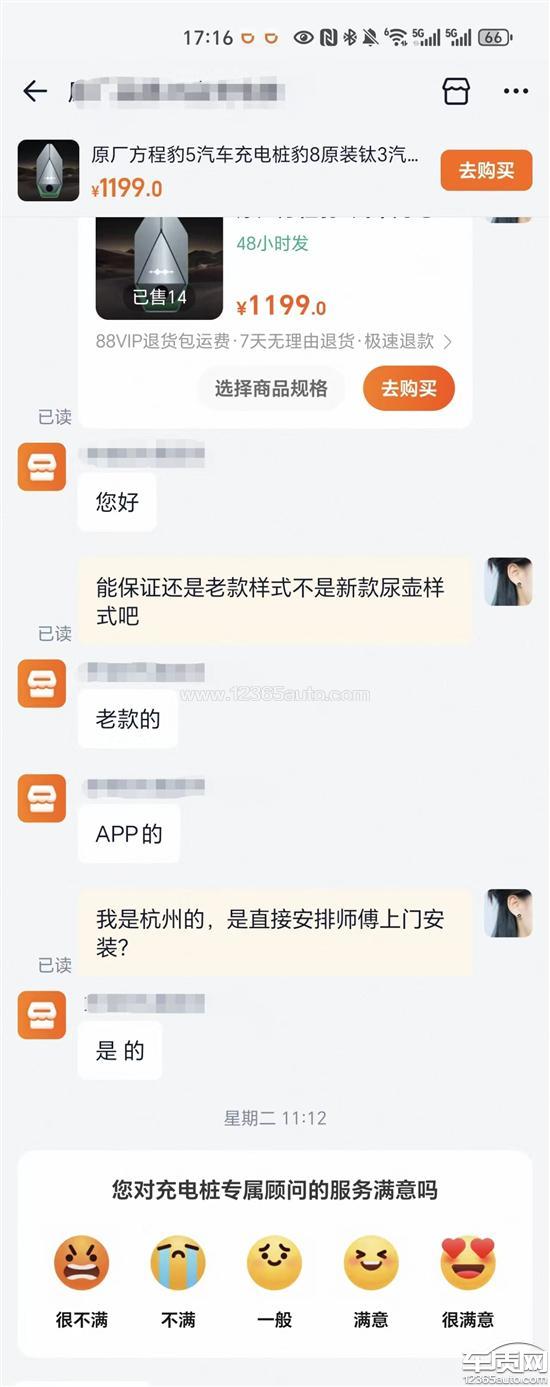
Task: Tap the back arrow icon
Action: click(35, 92)
